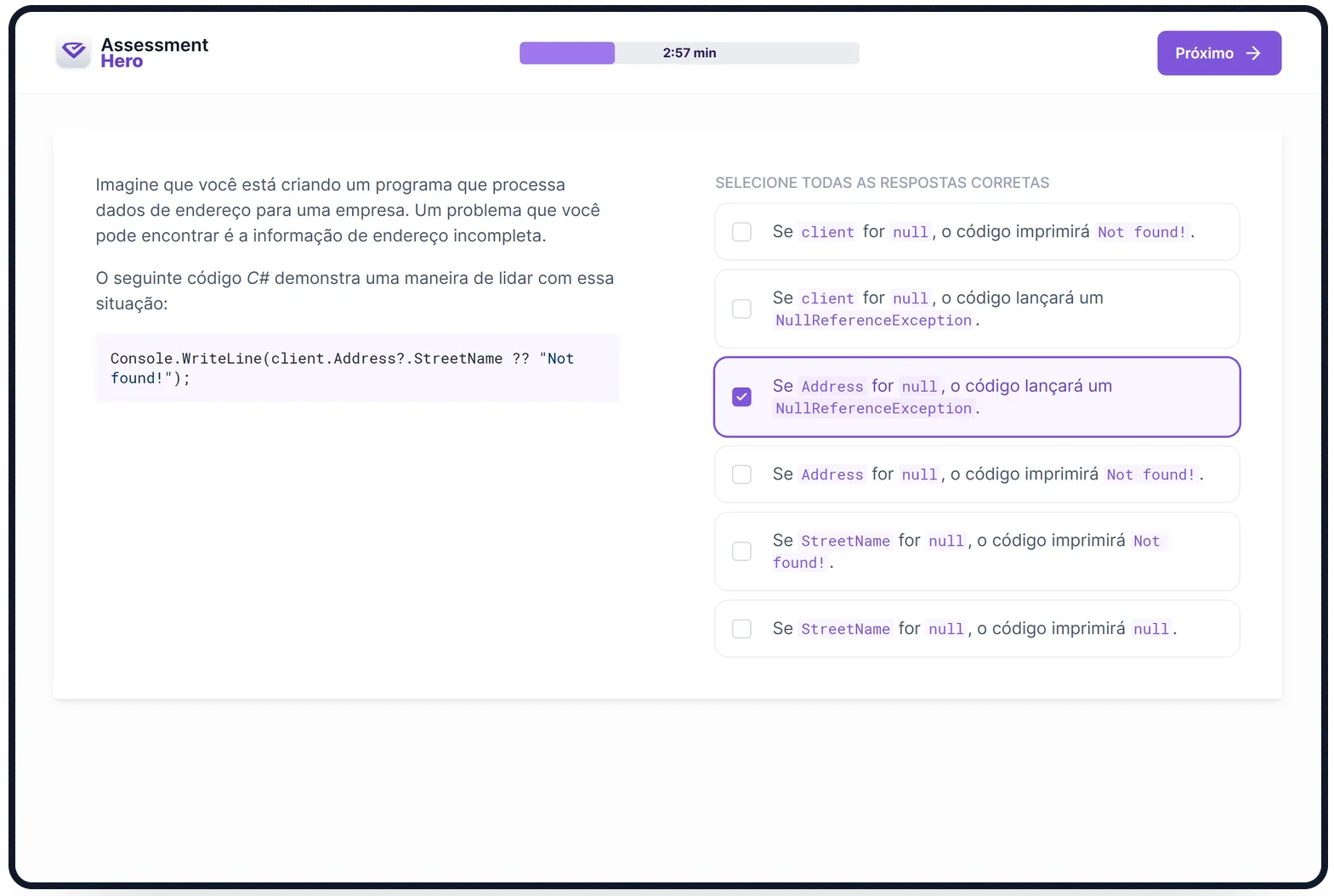Click the "SELECIONE TODAS AS RESPOSTAS CORRETAS" heading
This screenshot has height=896, width=1334.
[x=882, y=183]
